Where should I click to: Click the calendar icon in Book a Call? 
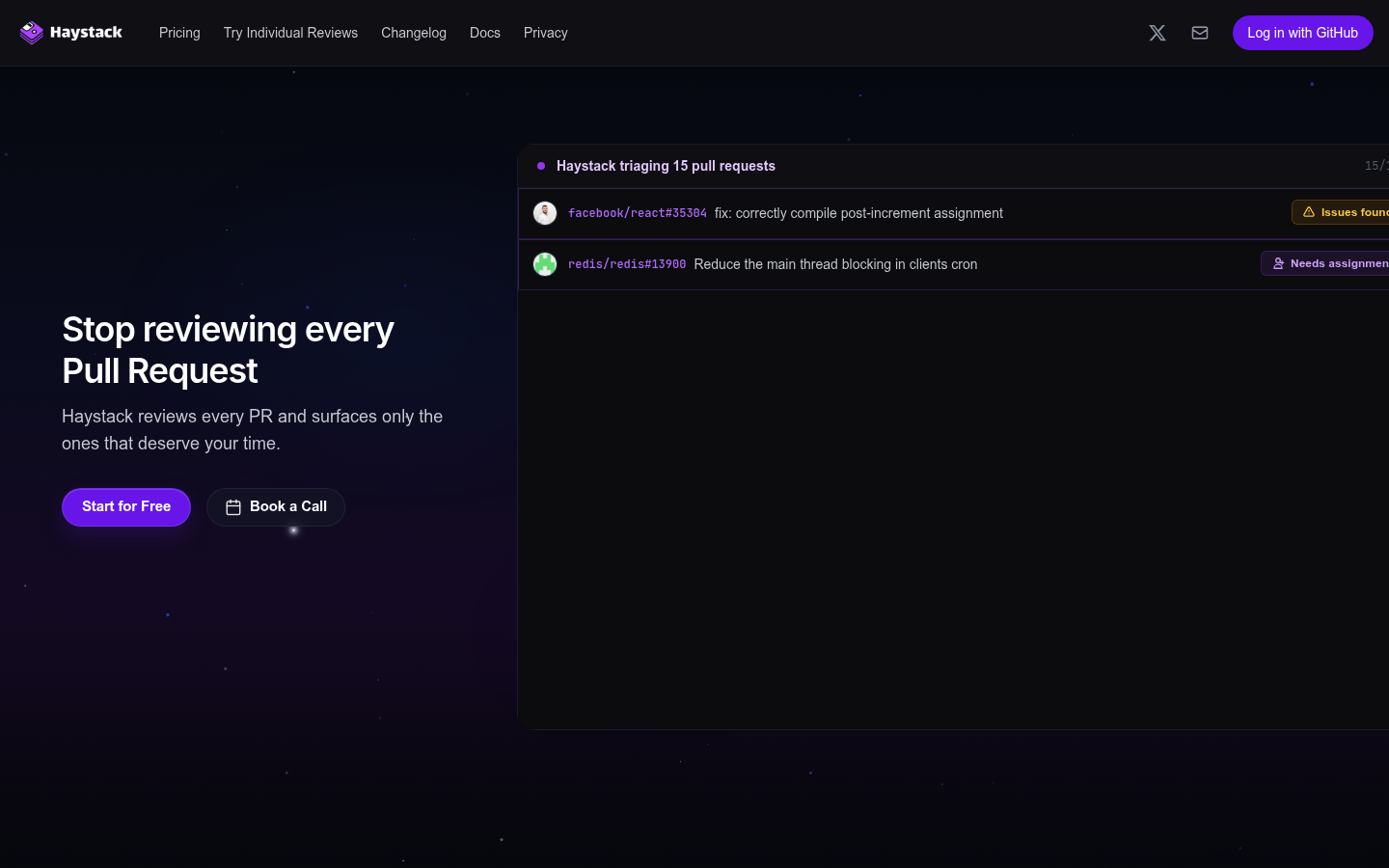(x=233, y=507)
